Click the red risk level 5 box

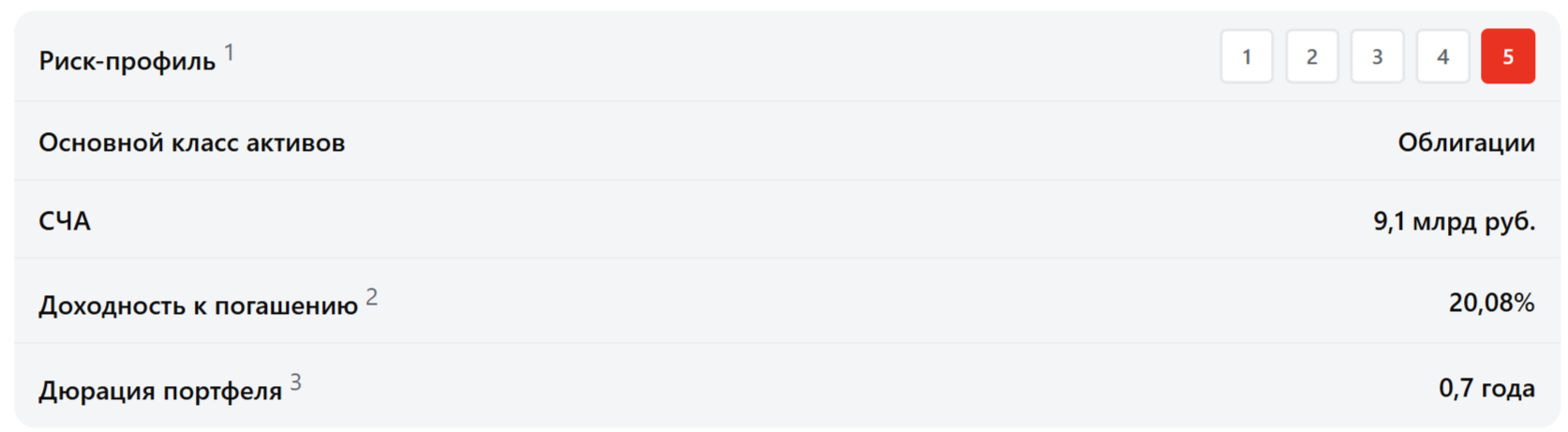pyautogui.click(x=1507, y=57)
